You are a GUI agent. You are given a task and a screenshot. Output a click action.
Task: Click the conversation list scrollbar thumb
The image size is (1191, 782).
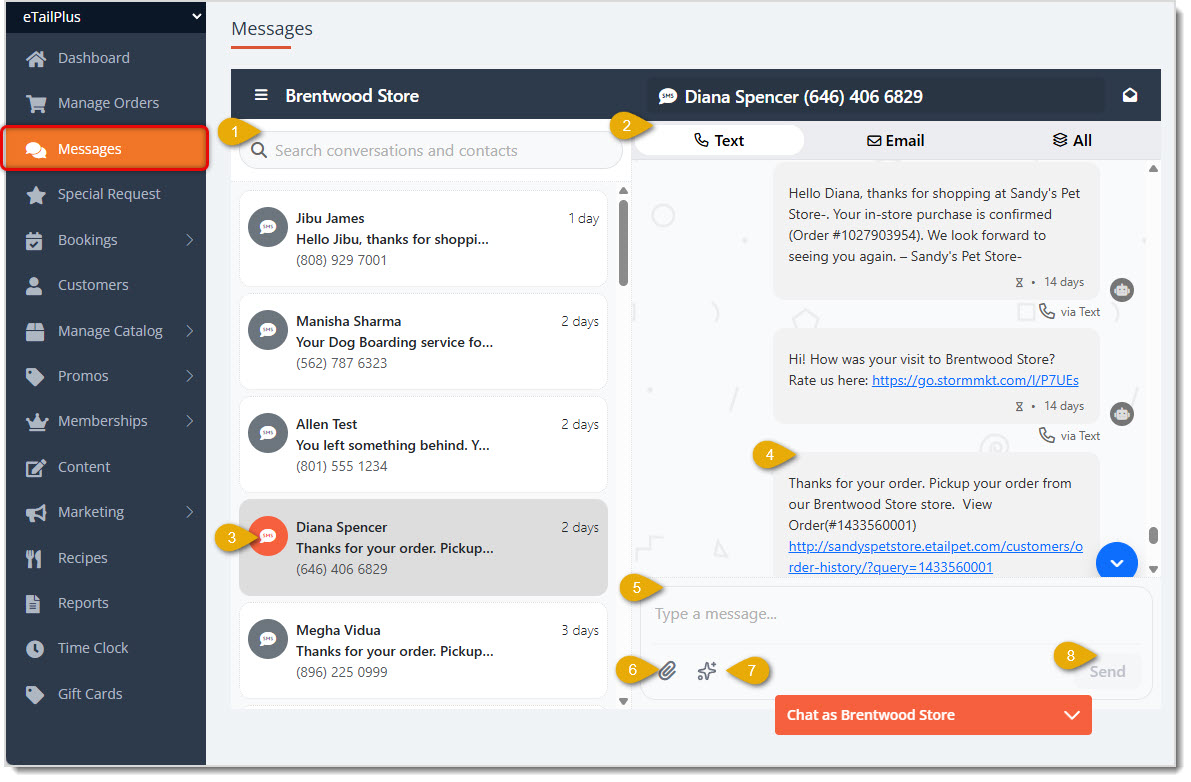tap(624, 242)
